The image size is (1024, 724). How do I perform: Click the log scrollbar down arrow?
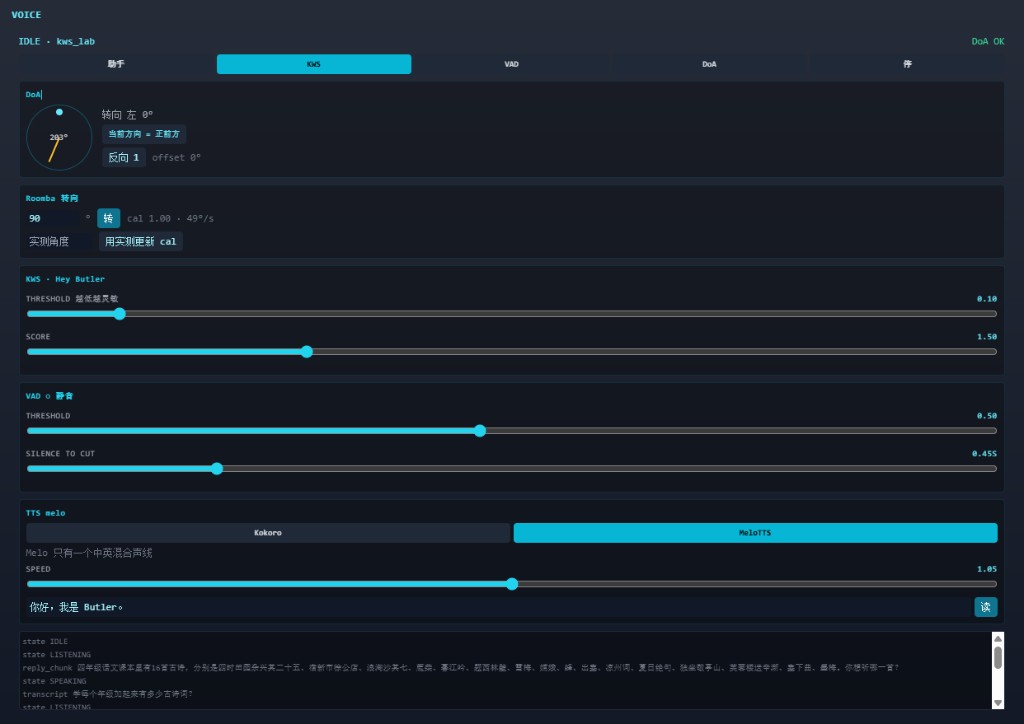pos(997,702)
